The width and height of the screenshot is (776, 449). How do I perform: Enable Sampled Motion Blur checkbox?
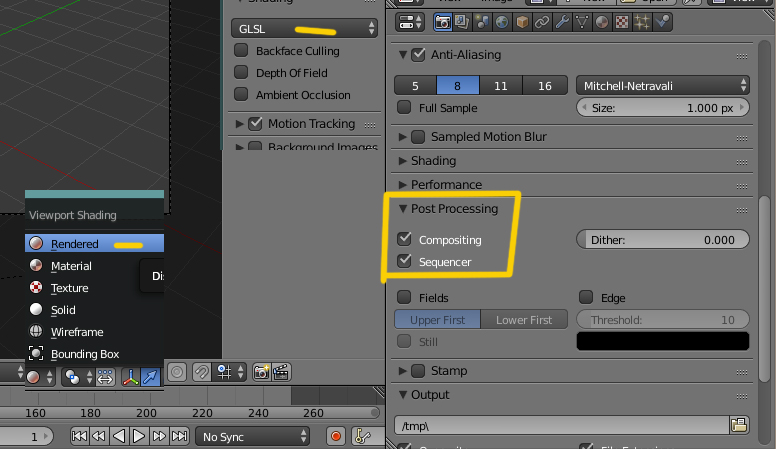[x=418, y=137]
